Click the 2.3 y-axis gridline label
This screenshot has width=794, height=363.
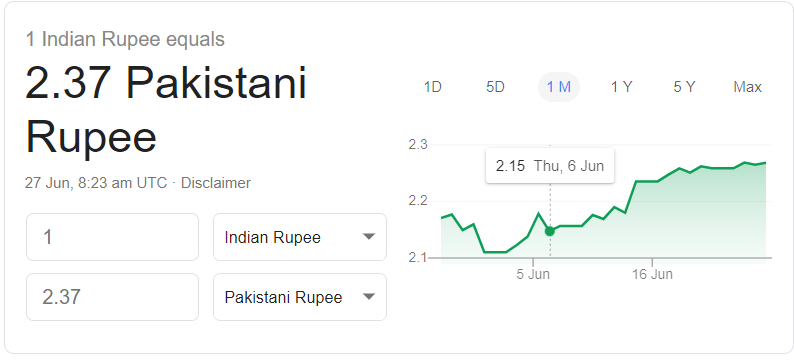418,145
